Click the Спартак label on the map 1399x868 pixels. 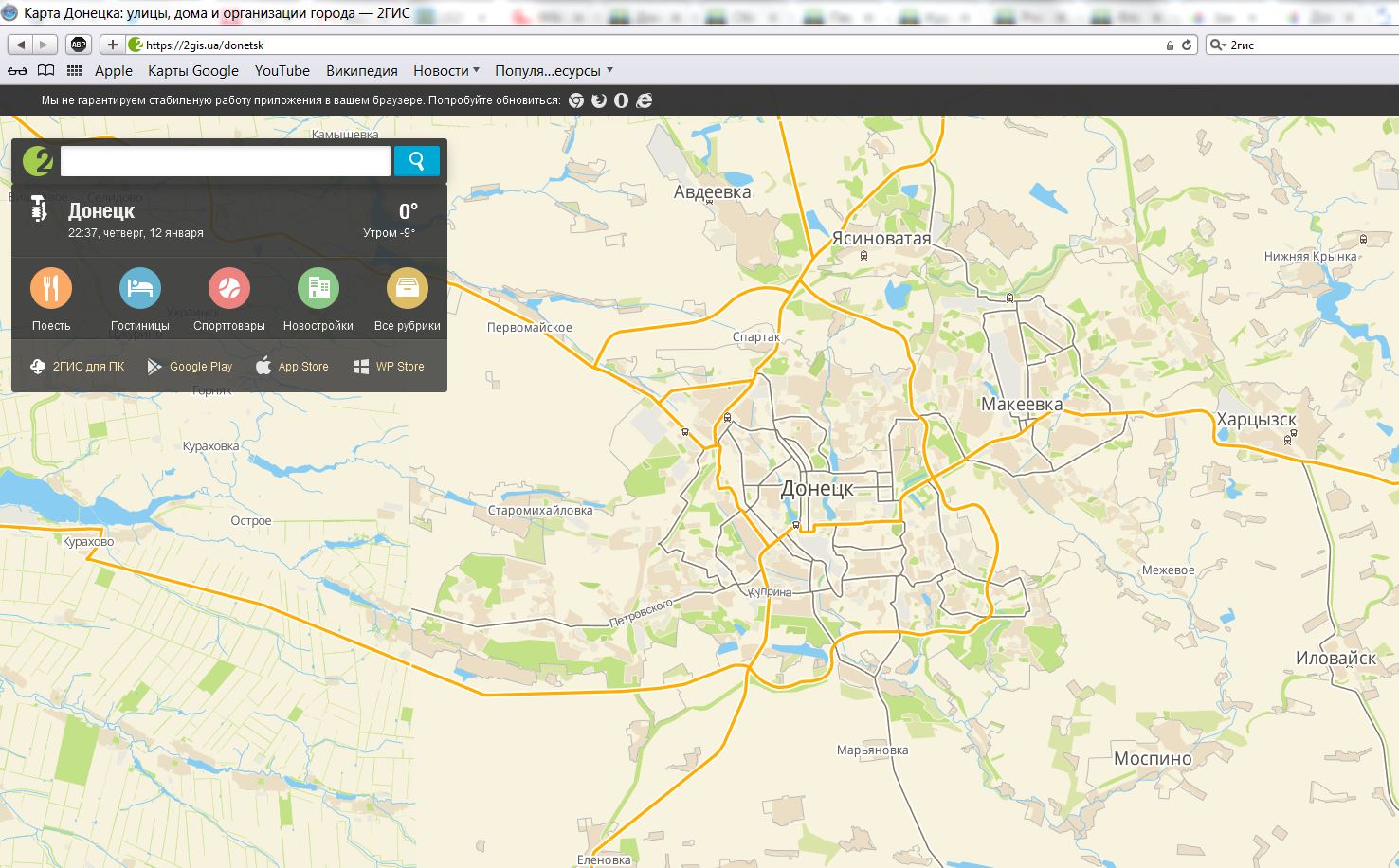pyautogui.click(x=756, y=336)
